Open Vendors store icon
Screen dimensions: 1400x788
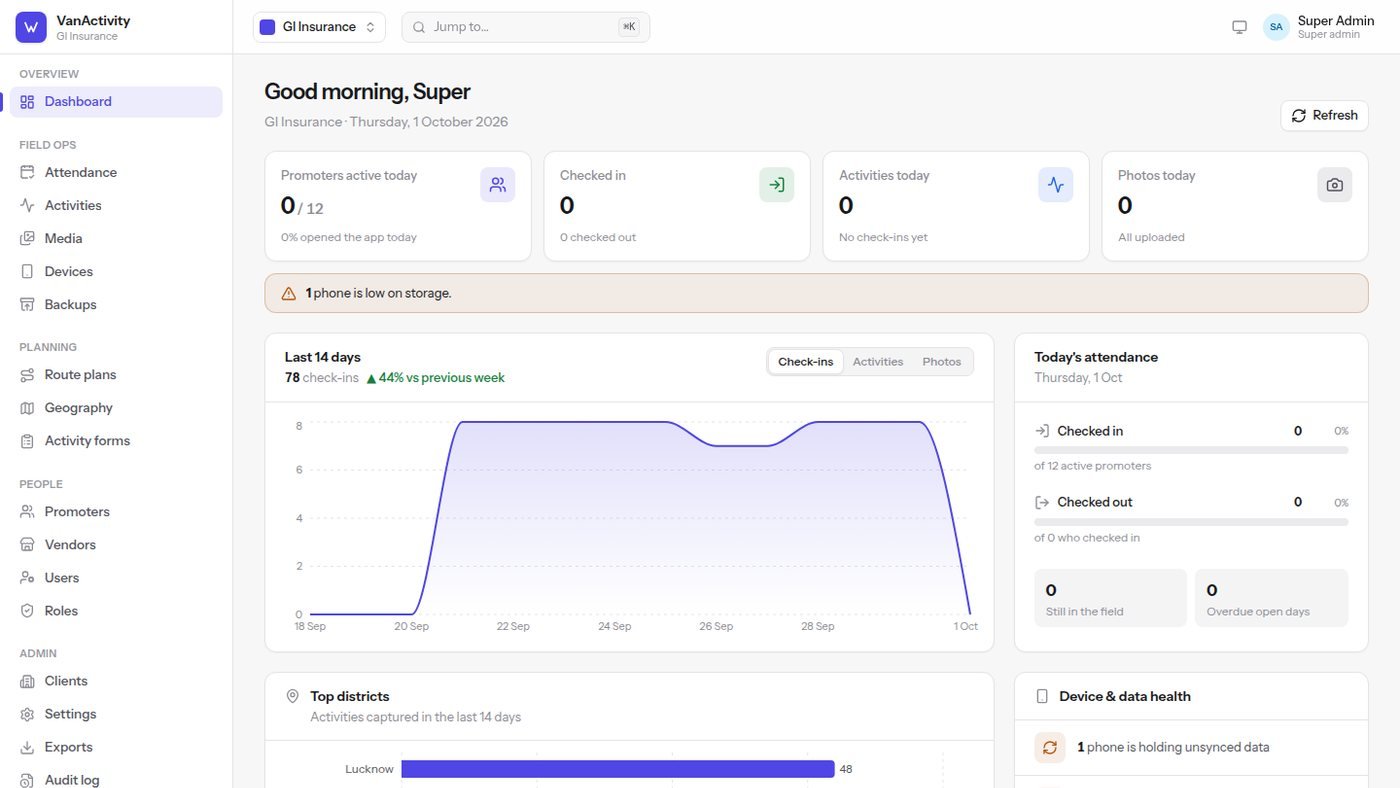coord(27,545)
